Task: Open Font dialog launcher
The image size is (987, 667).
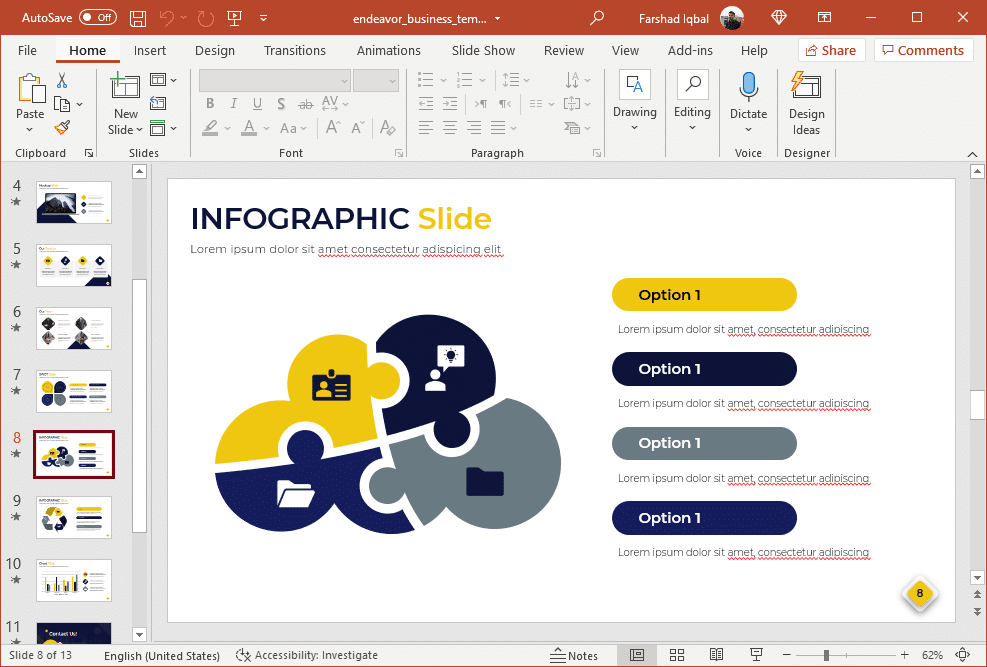Action: [x=399, y=153]
